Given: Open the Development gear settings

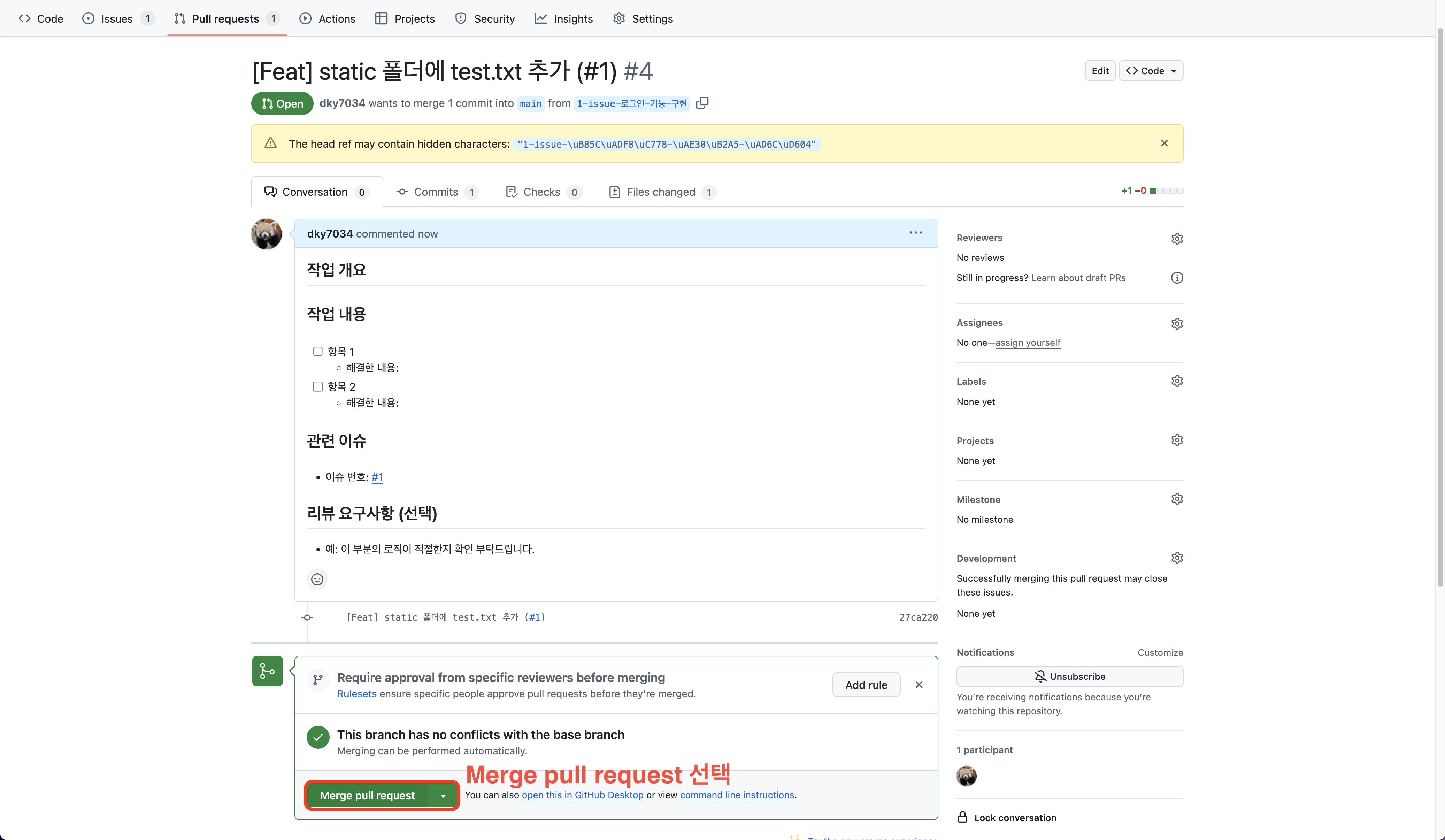Looking at the screenshot, I should [x=1177, y=558].
